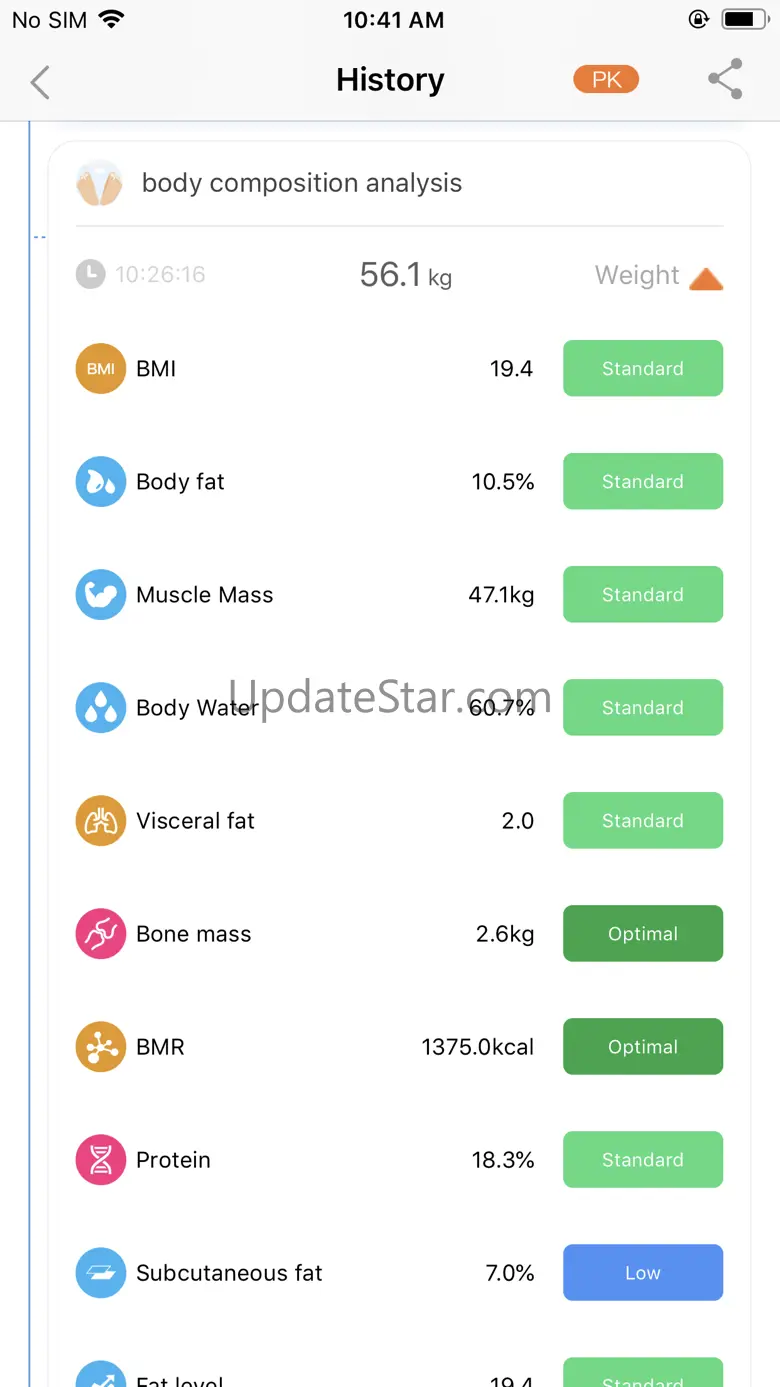Open the Muscle Mass row label
780x1387 pixels.
205,595
